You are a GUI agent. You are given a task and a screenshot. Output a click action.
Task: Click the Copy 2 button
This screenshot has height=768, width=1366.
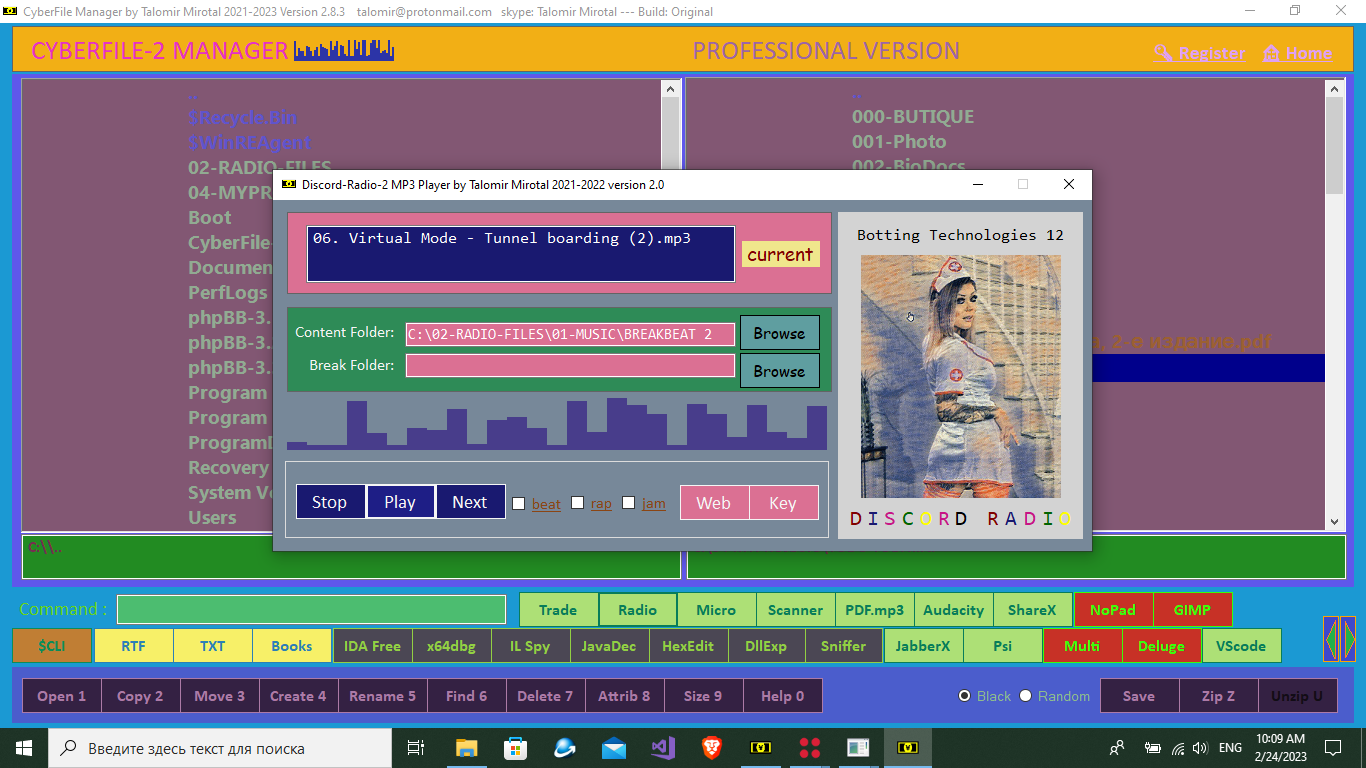(x=140, y=696)
